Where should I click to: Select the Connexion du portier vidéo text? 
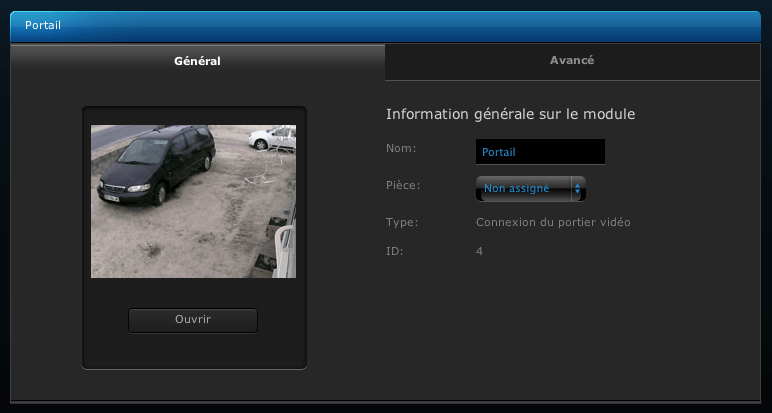point(553,222)
